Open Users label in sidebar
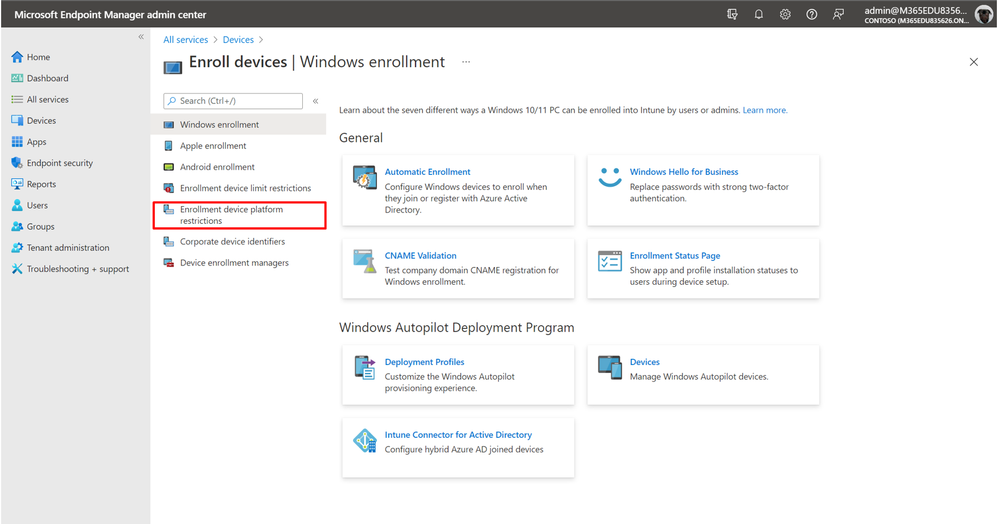The width and height of the screenshot is (998, 524). click(x=37, y=205)
